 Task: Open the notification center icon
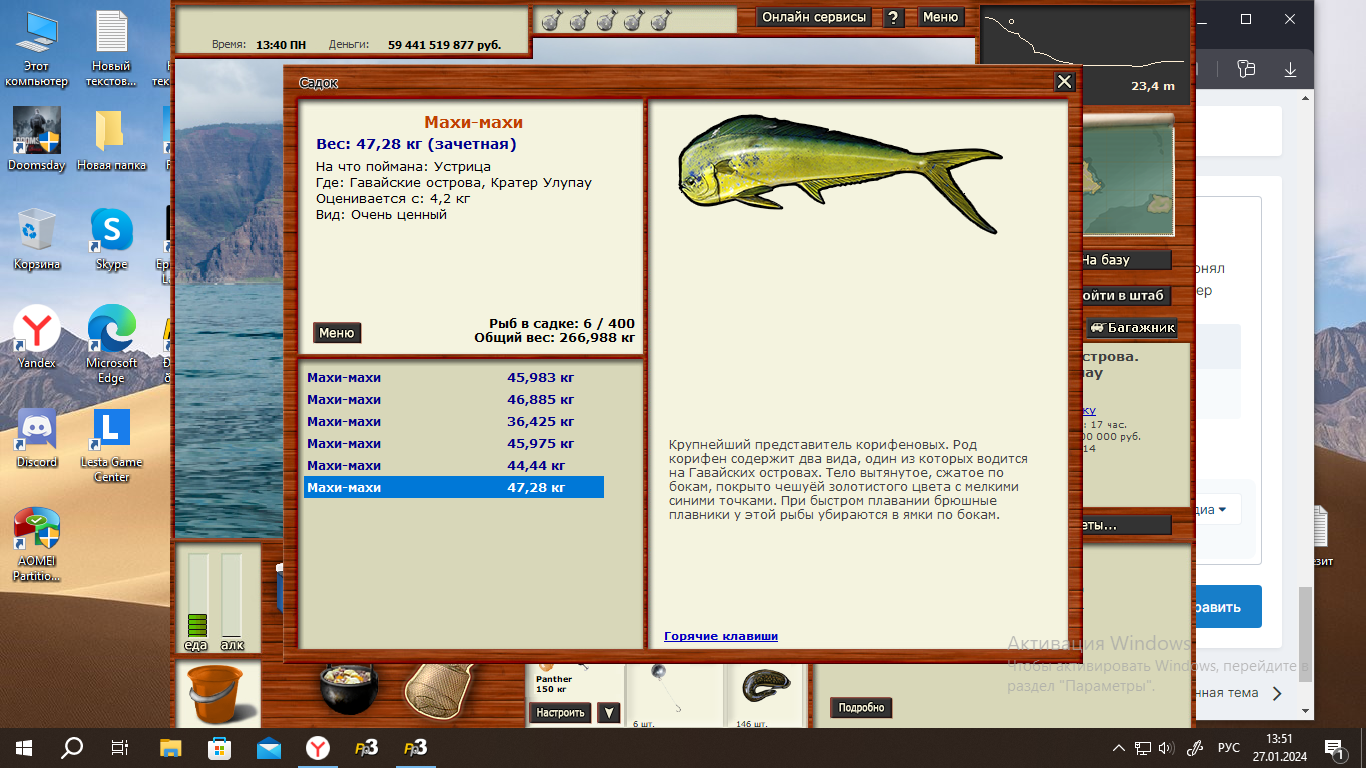(x=1334, y=748)
